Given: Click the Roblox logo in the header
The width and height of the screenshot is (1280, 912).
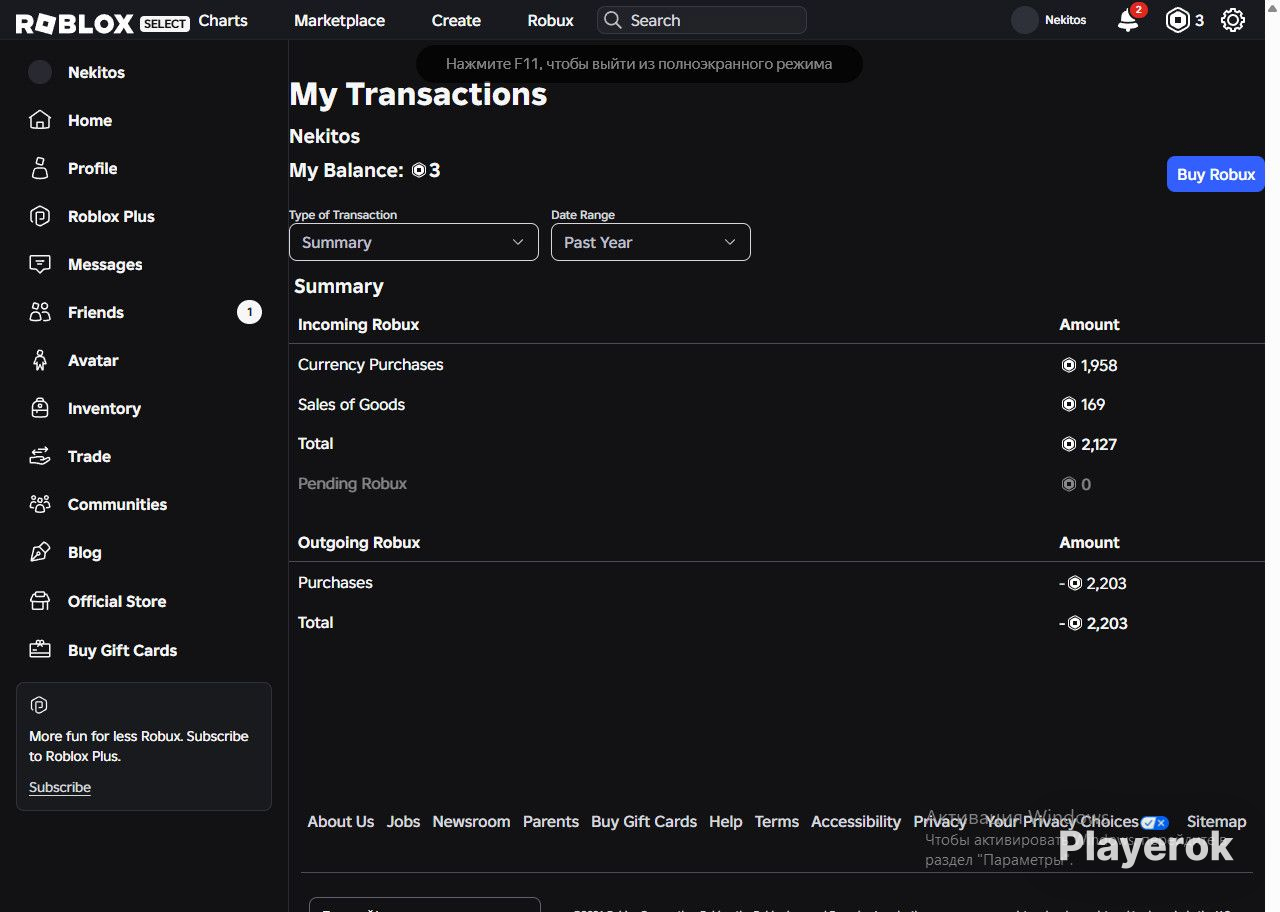Looking at the screenshot, I should (75, 21).
